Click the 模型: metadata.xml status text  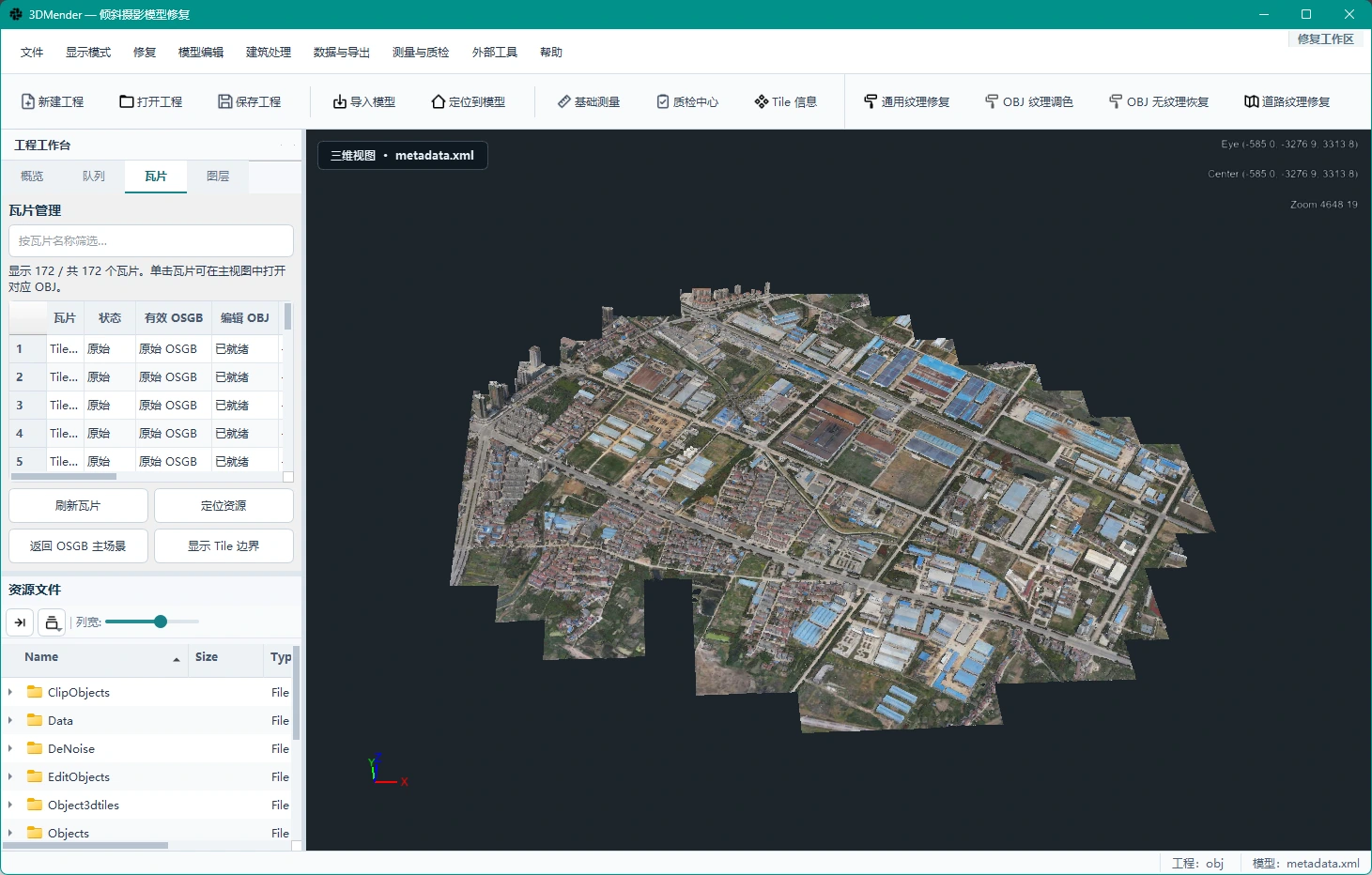(1305, 864)
